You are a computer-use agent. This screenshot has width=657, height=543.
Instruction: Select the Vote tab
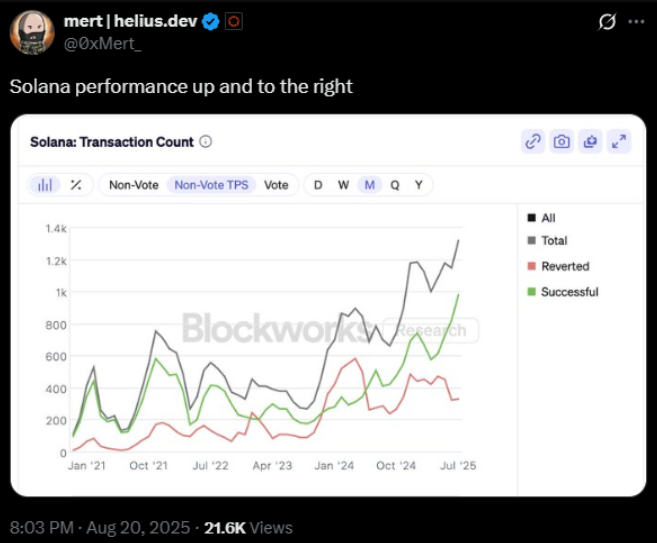click(x=276, y=185)
